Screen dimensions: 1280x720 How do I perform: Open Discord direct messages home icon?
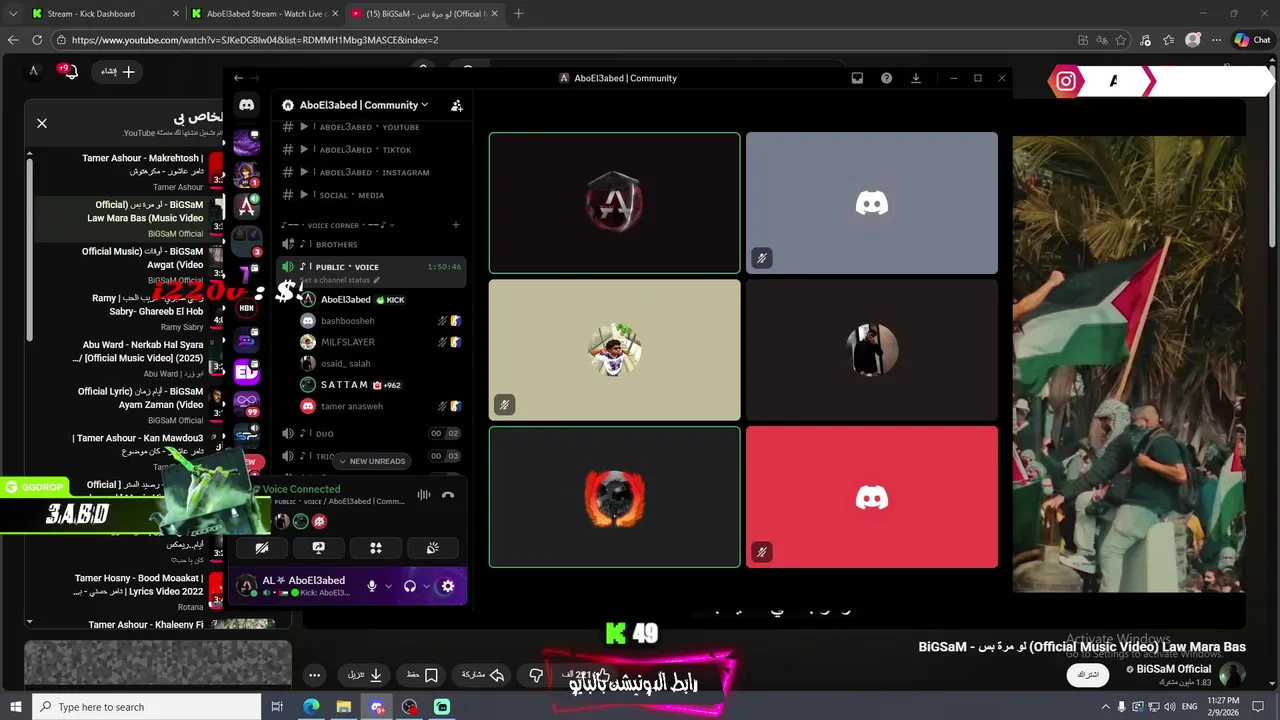point(247,104)
